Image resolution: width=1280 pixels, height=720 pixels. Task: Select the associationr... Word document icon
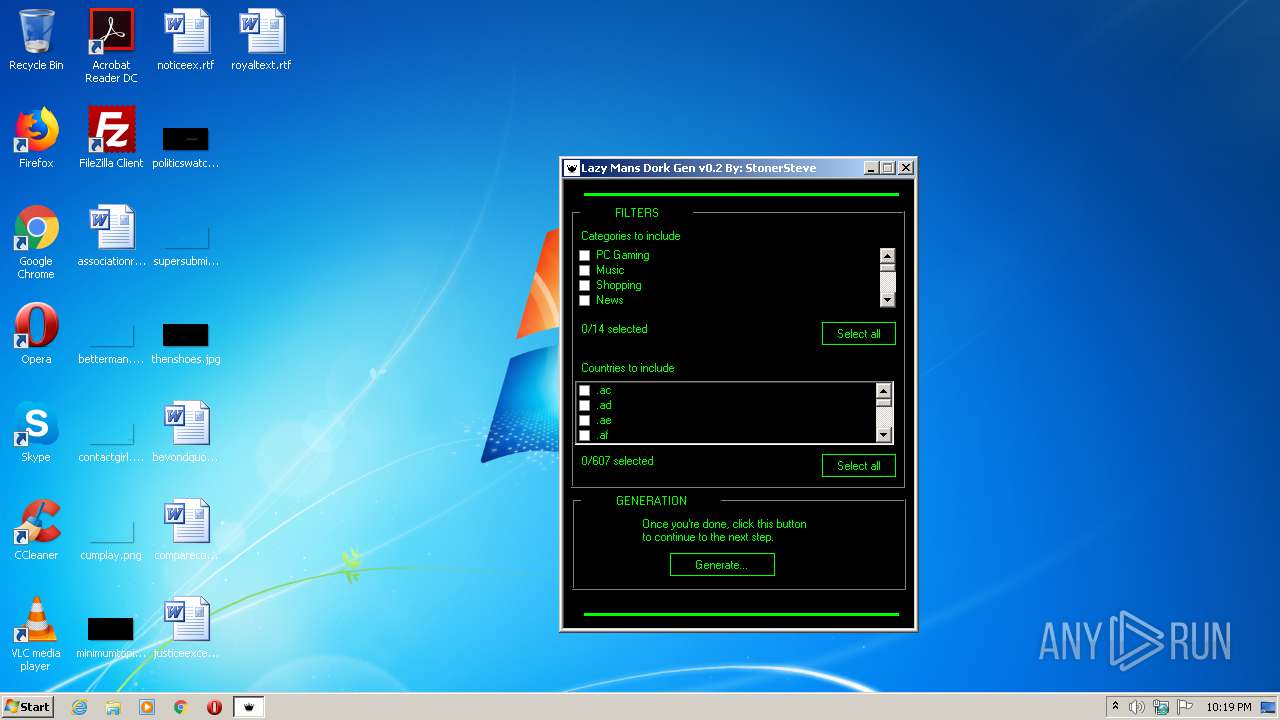click(111, 236)
